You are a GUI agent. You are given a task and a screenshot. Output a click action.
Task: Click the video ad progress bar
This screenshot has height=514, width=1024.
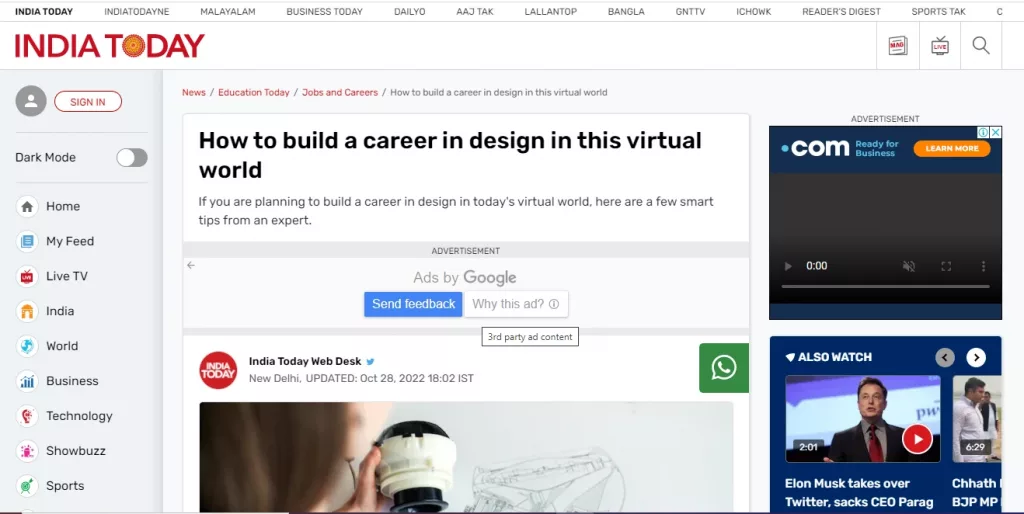click(884, 287)
